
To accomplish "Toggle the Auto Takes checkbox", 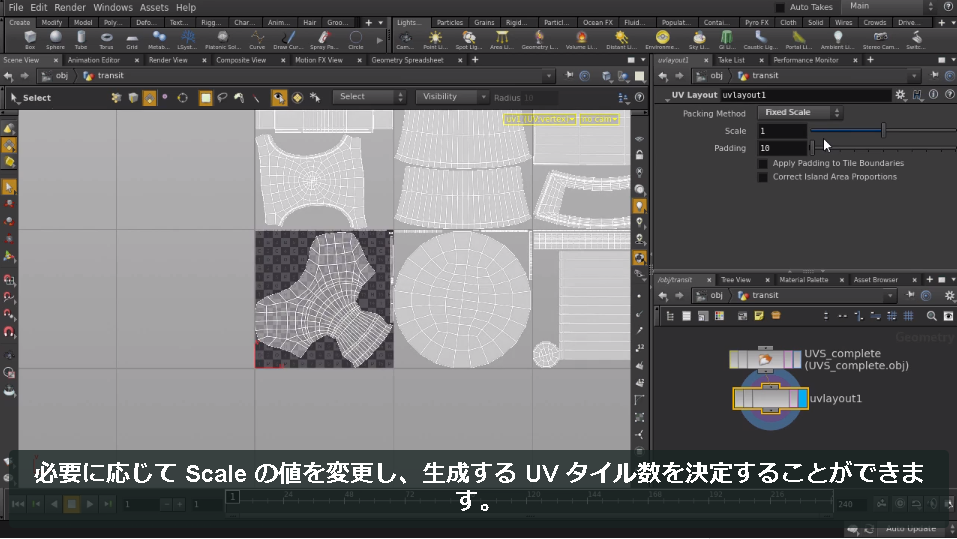I will pos(779,7).
